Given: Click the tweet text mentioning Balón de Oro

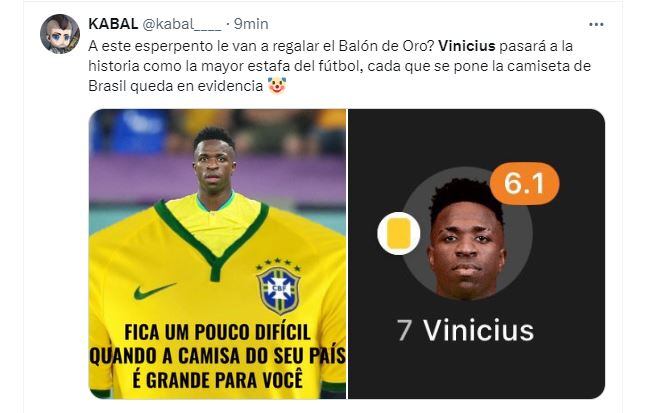Looking at the screenshot, I should tap(339, 66).
